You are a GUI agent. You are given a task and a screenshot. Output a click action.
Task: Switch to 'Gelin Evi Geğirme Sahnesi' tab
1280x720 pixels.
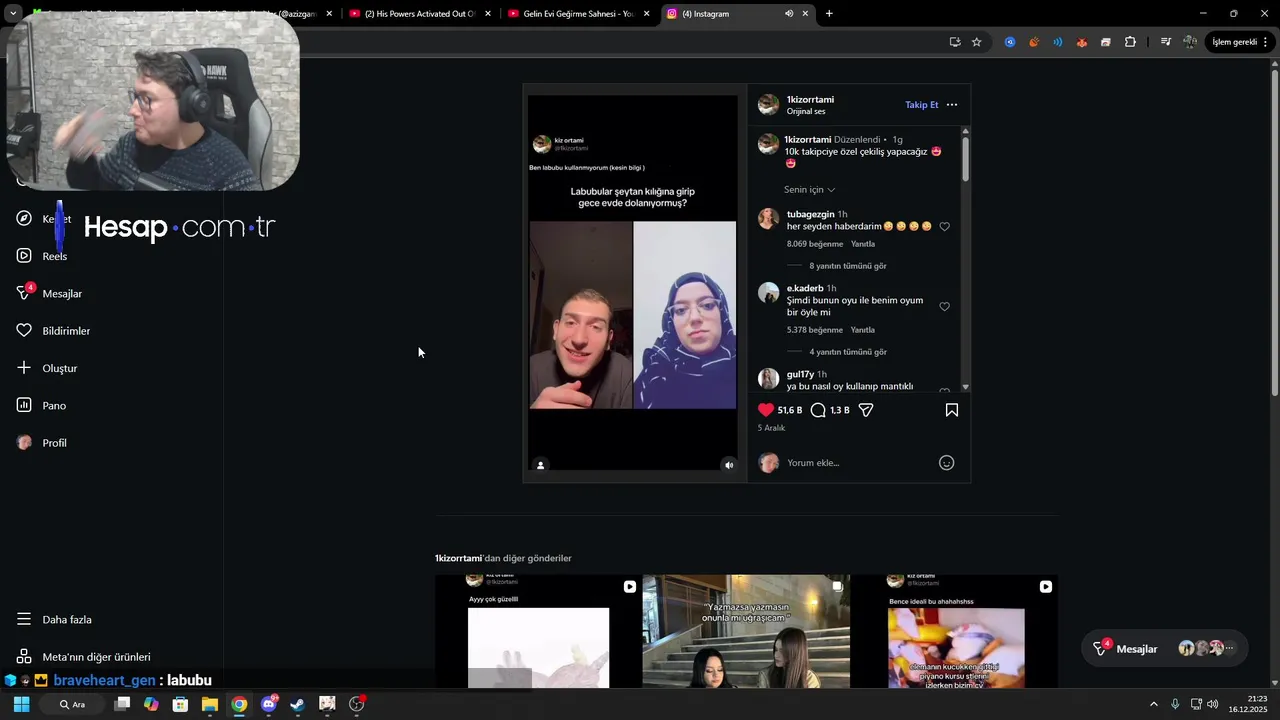pyautogui.click(x=577, y=14)
